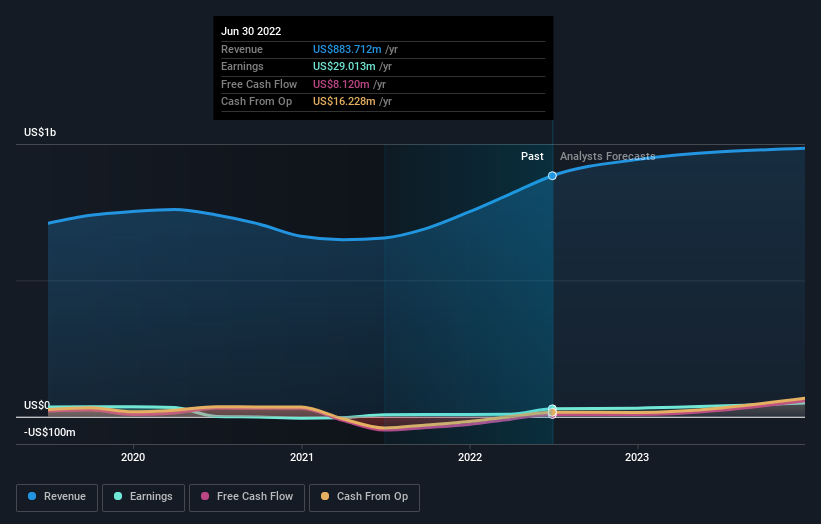Click the Revenue row label in tooltip

tap(242, 49)
